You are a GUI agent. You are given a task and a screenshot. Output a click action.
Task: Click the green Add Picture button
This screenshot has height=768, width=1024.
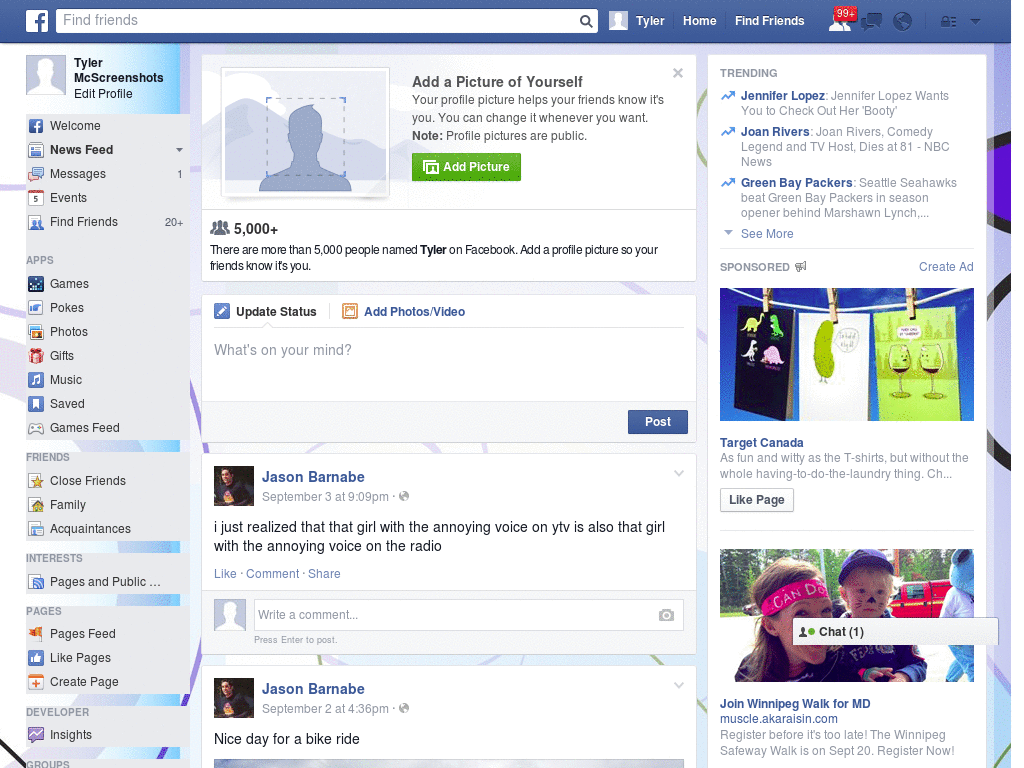tap(466, 167)
